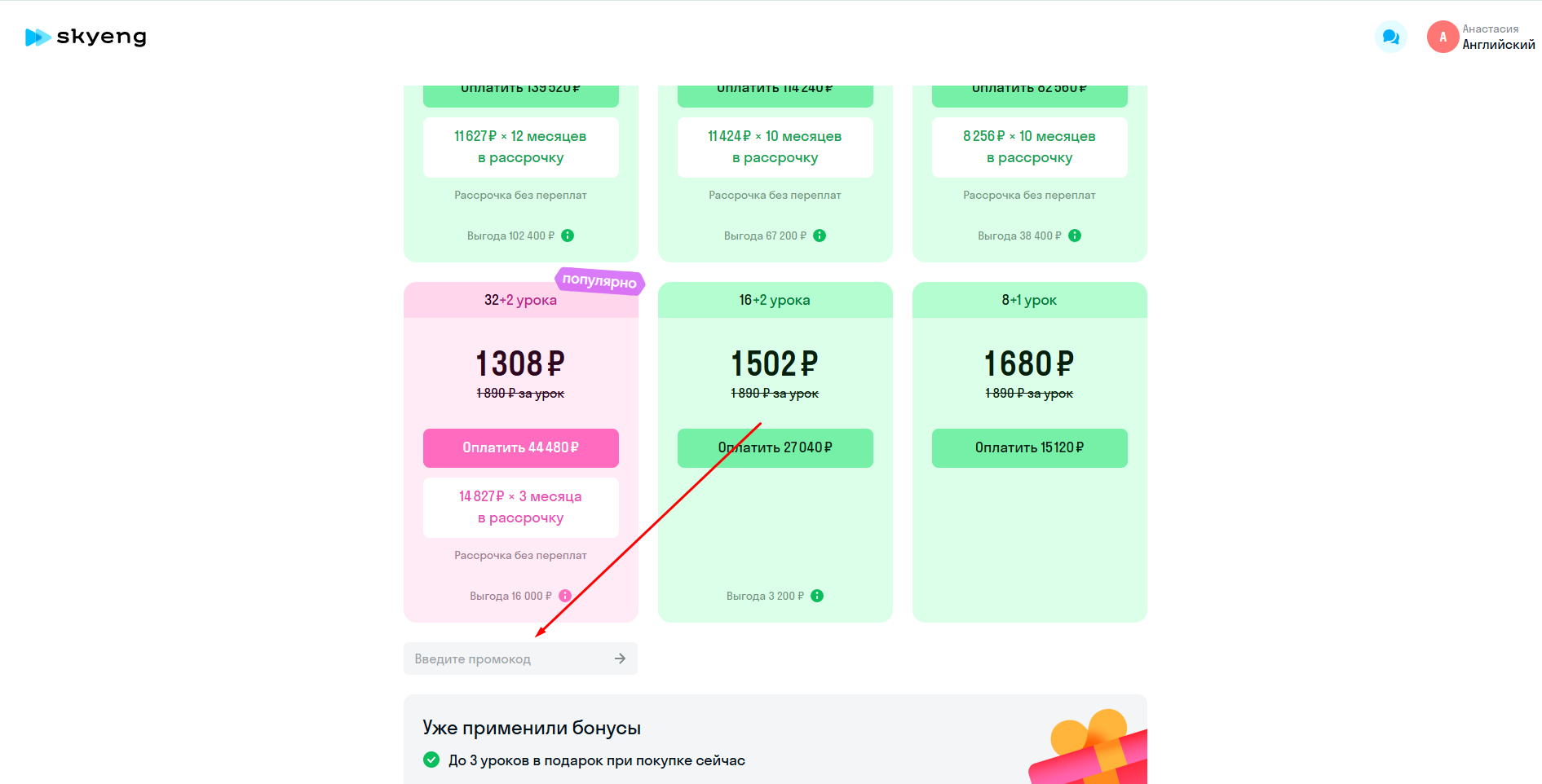This screenshot has height=784, width=1542.
Task: Click info icon next to Выгода 102 400 ₽
Action: tap(568, 236)
